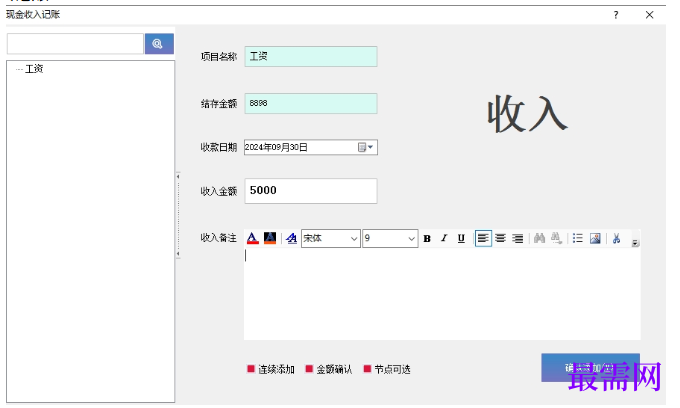Click the 收款日期 date field
Viewport: 680px width, 408px height.
311,147
